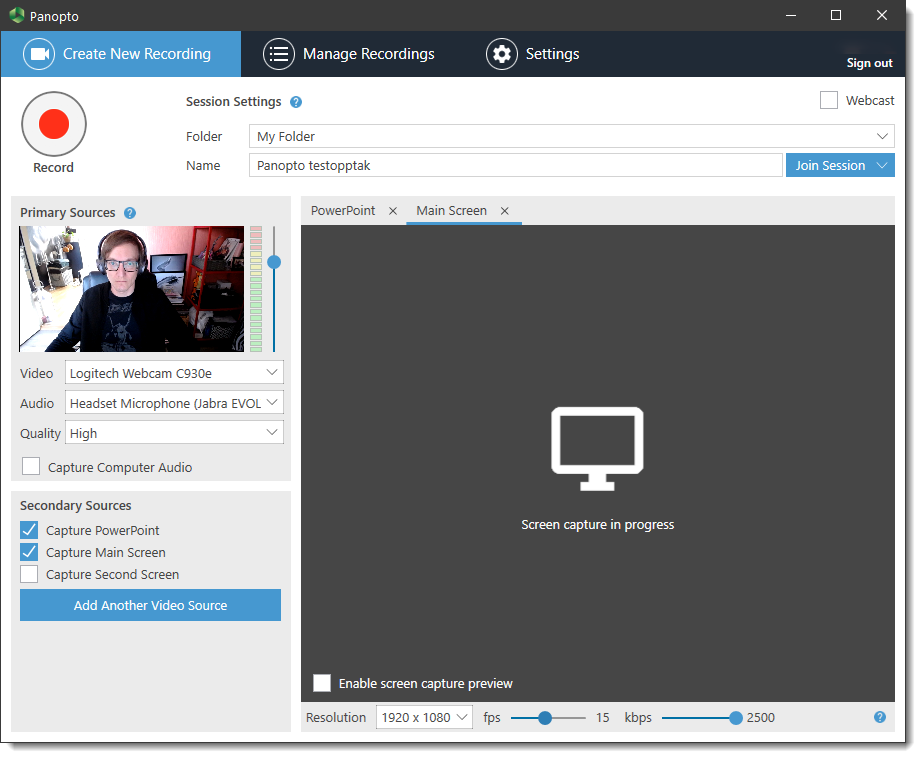Close the PowerPoint tab

[393, 211]
